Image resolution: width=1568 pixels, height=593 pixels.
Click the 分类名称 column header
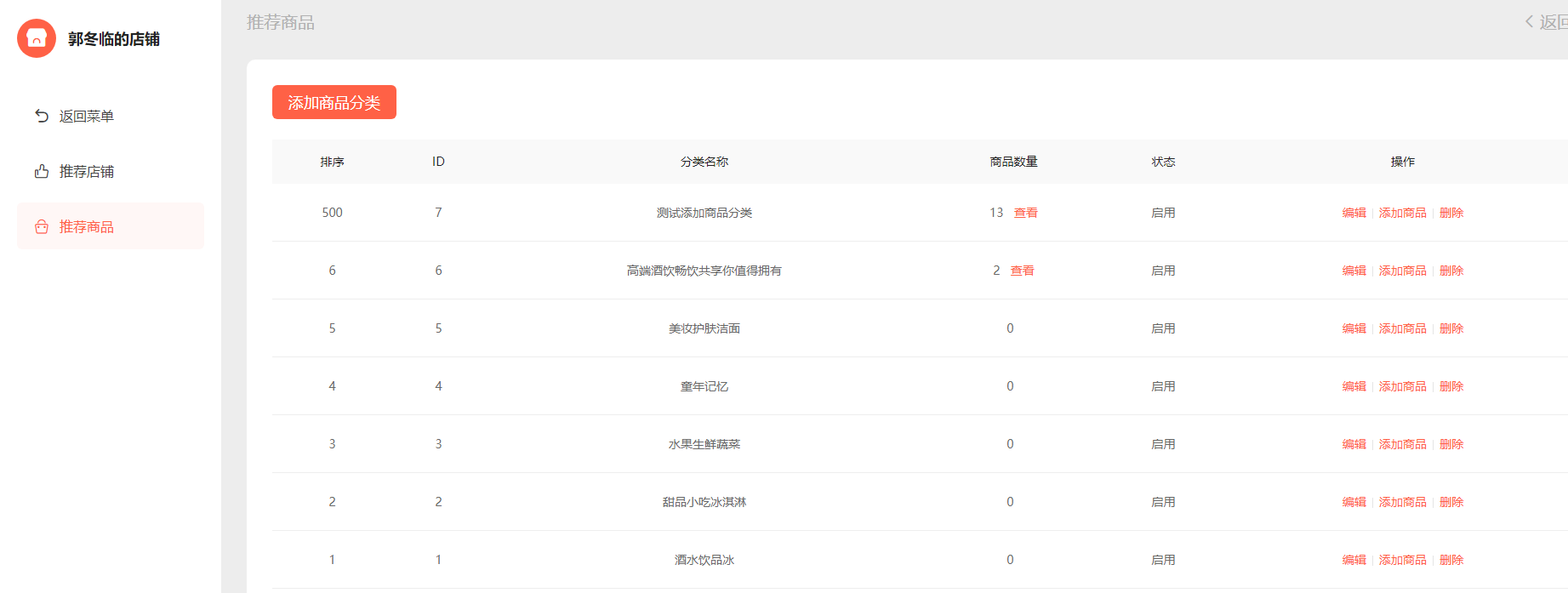point(704,162)
